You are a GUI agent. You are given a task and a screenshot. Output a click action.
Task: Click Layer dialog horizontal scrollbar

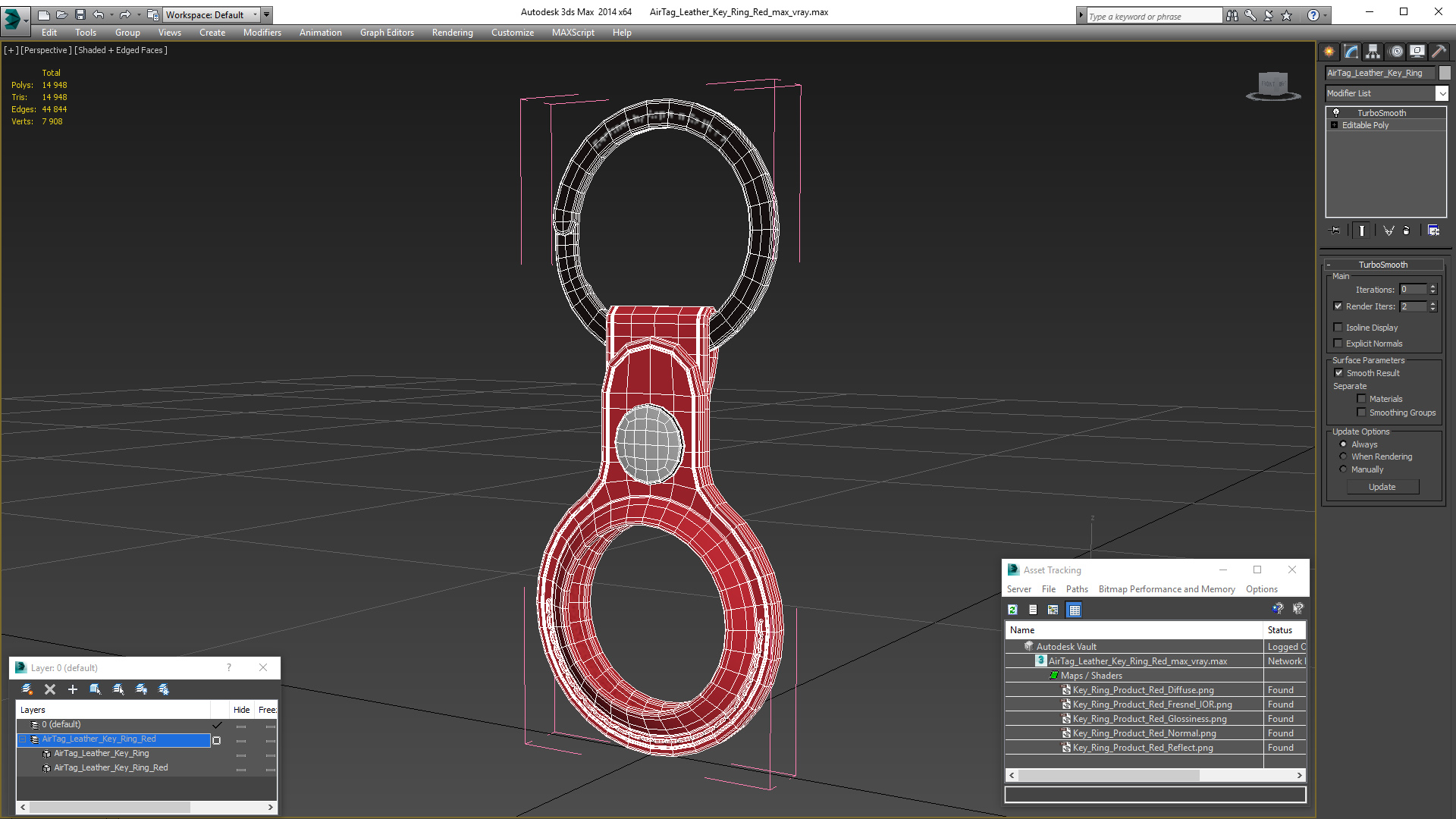[146, 808]
